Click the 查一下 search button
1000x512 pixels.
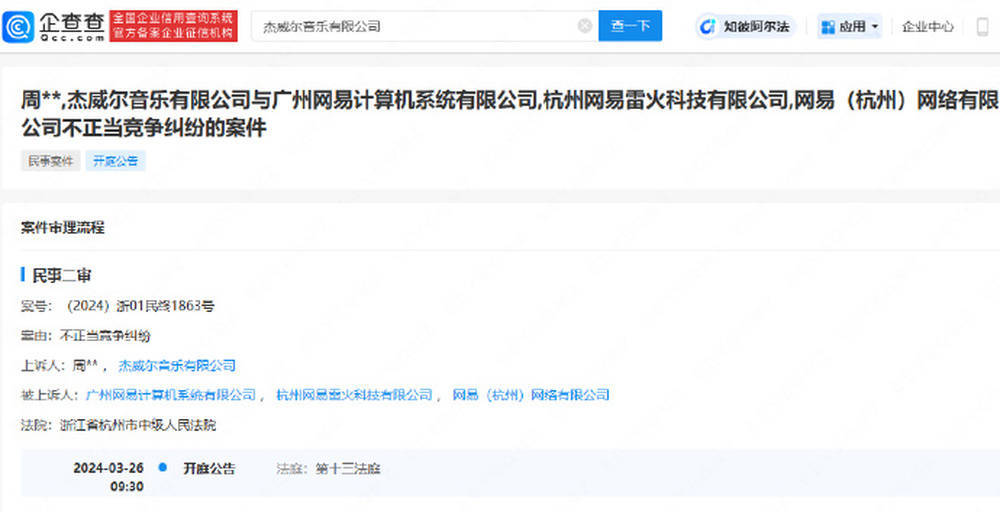point(630,26)
